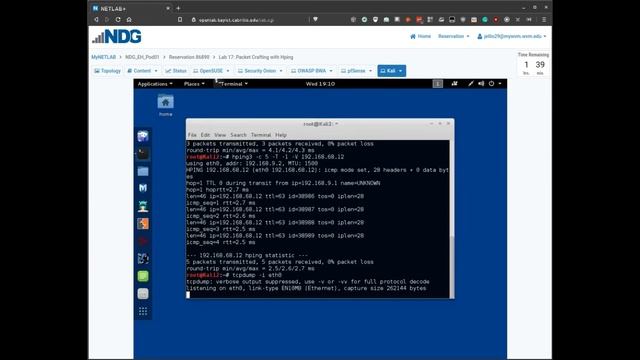Click the browser reload button
This screenshot has width=640, height=360.
pyautogui.click(x=118, y=19)
